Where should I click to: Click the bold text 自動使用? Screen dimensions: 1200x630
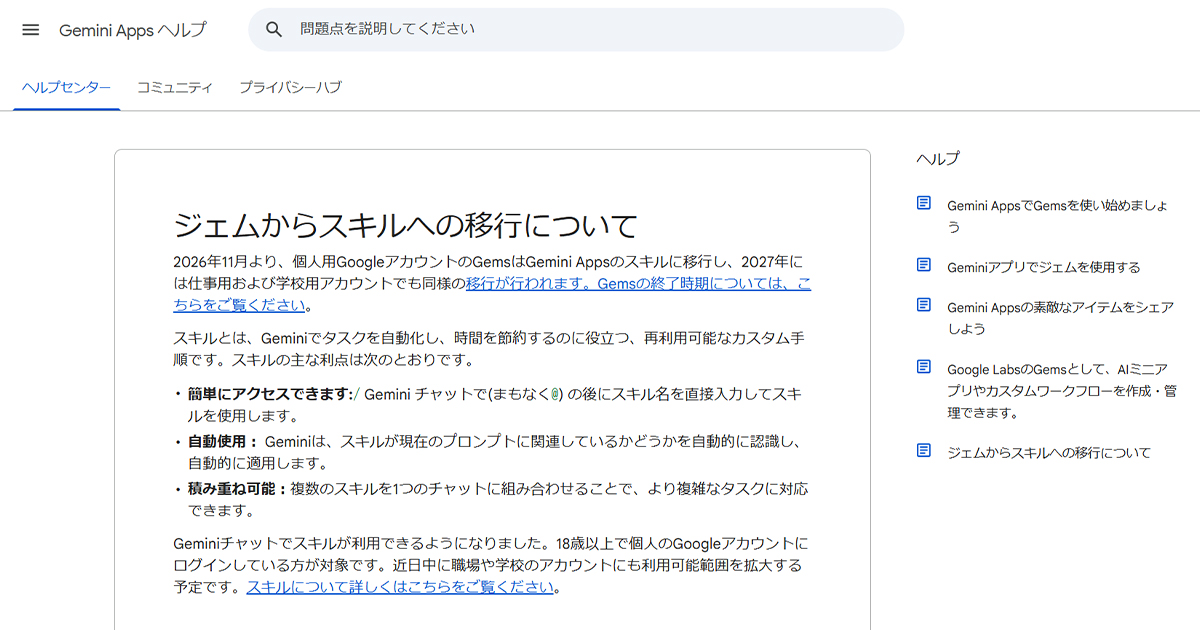(217, 441)
